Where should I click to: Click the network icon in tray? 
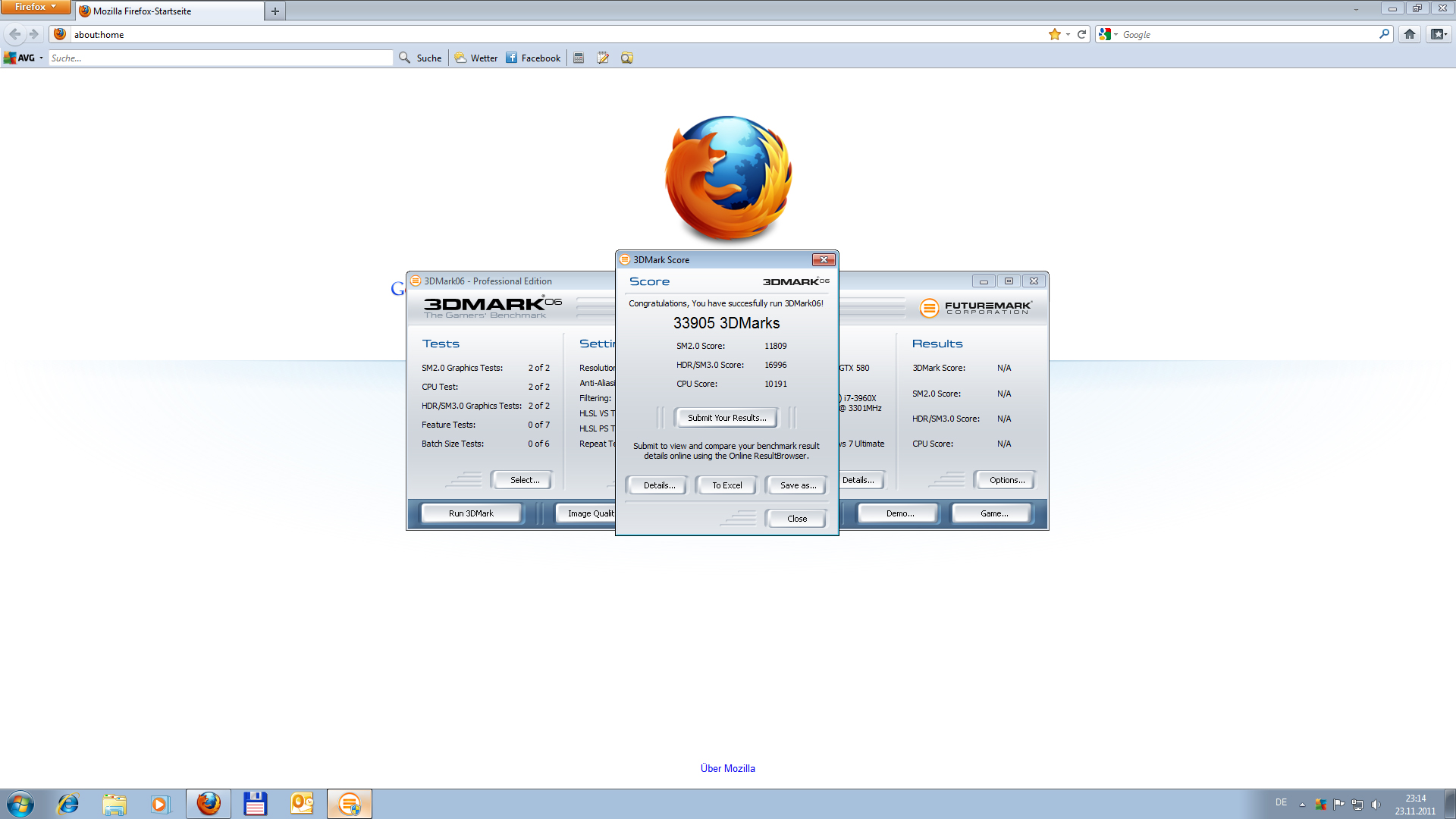coord(1357,805)
